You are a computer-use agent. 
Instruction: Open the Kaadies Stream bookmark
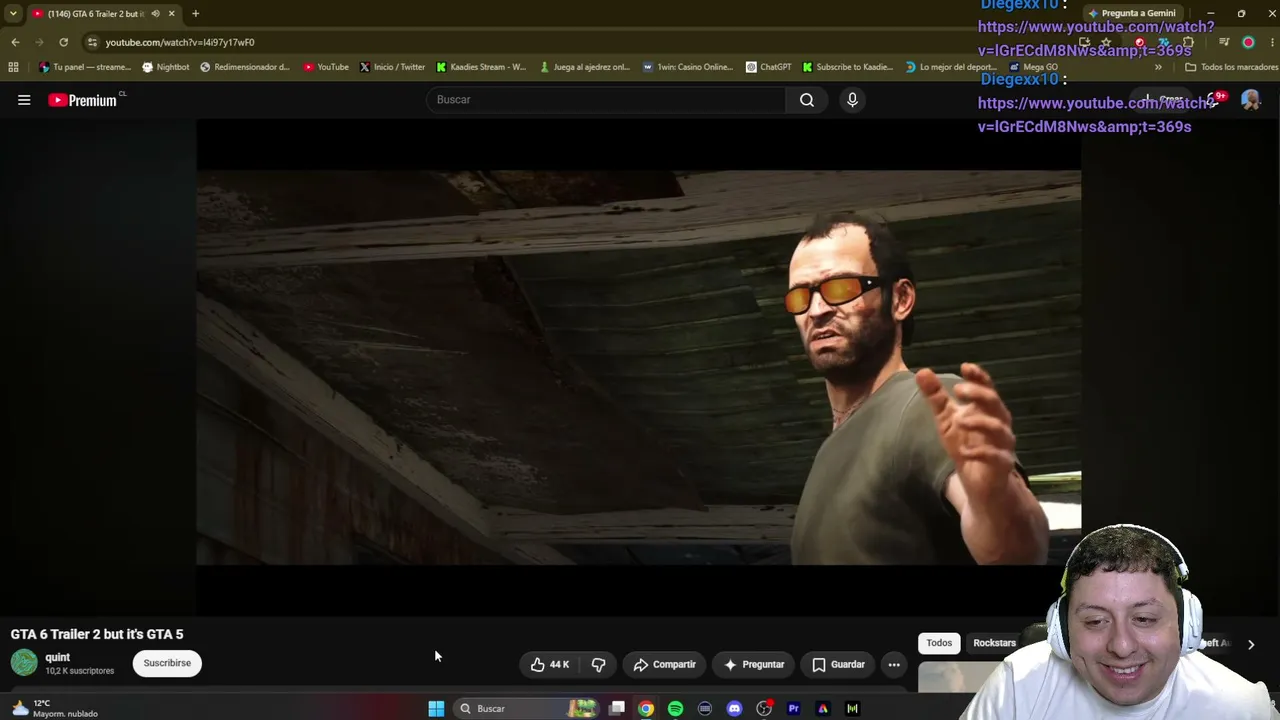click(481, 67)
